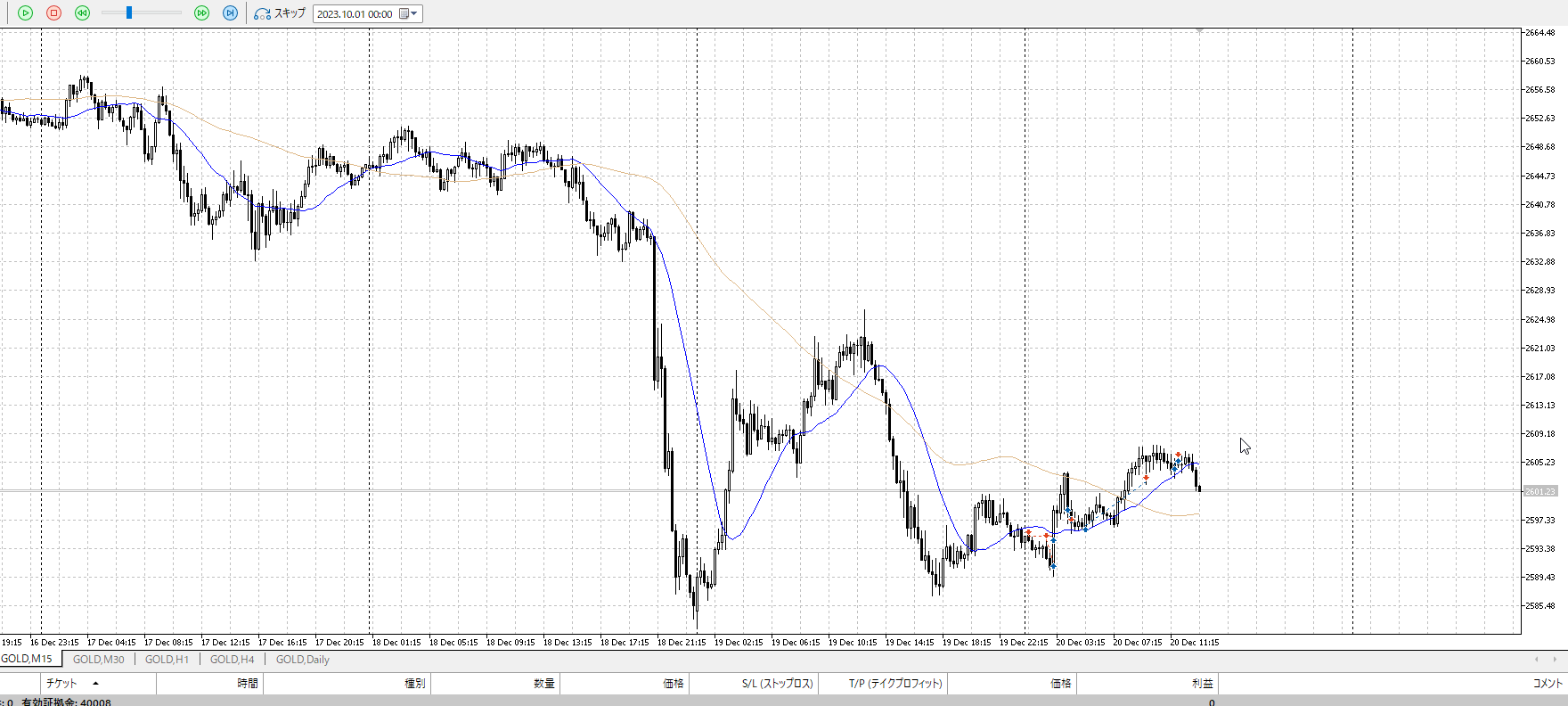This screenshot has height=706, width=1568.
Task: Click the スキップ (skip) button
Action: point(280,13)
